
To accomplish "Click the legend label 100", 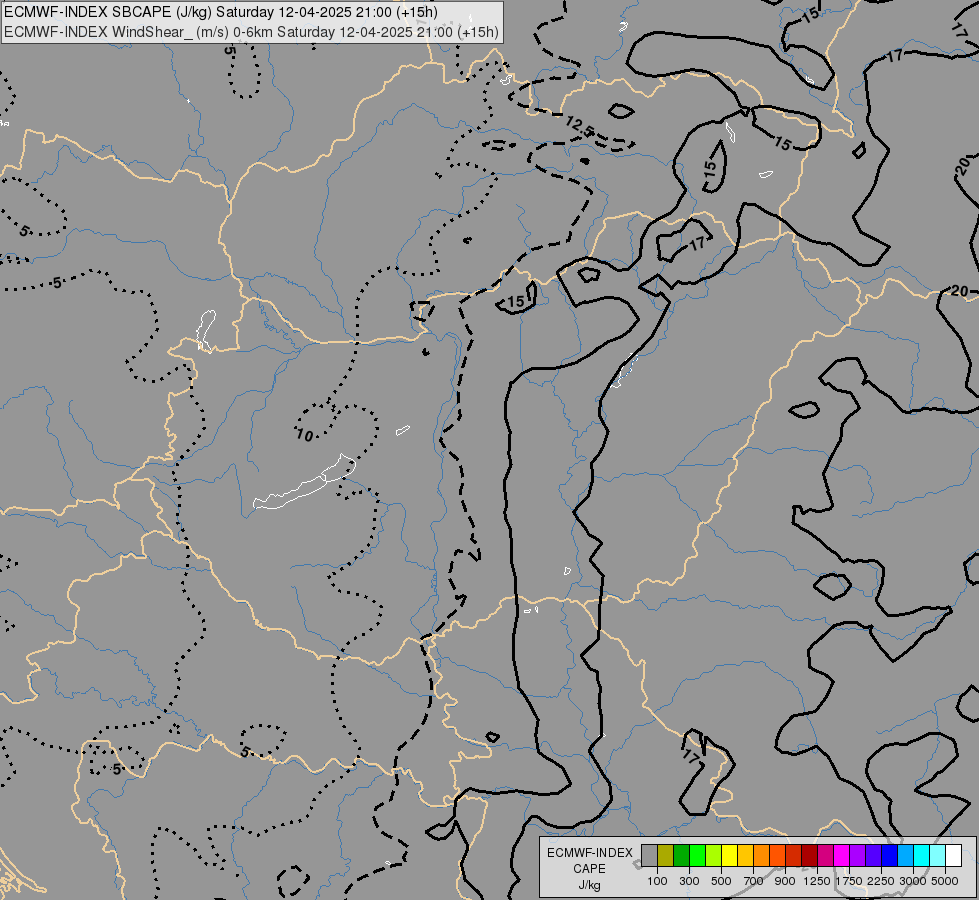I will (x=657, y=881).
